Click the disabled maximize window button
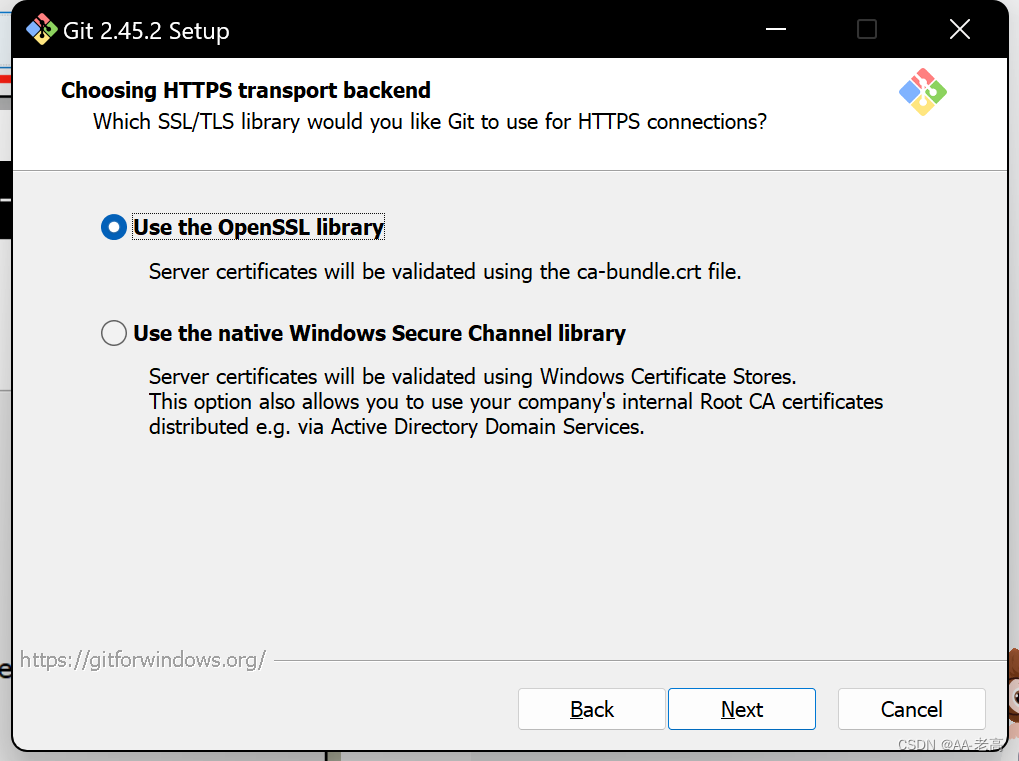The height and width of the screenshot is (761, 1019). click(867, 29)
